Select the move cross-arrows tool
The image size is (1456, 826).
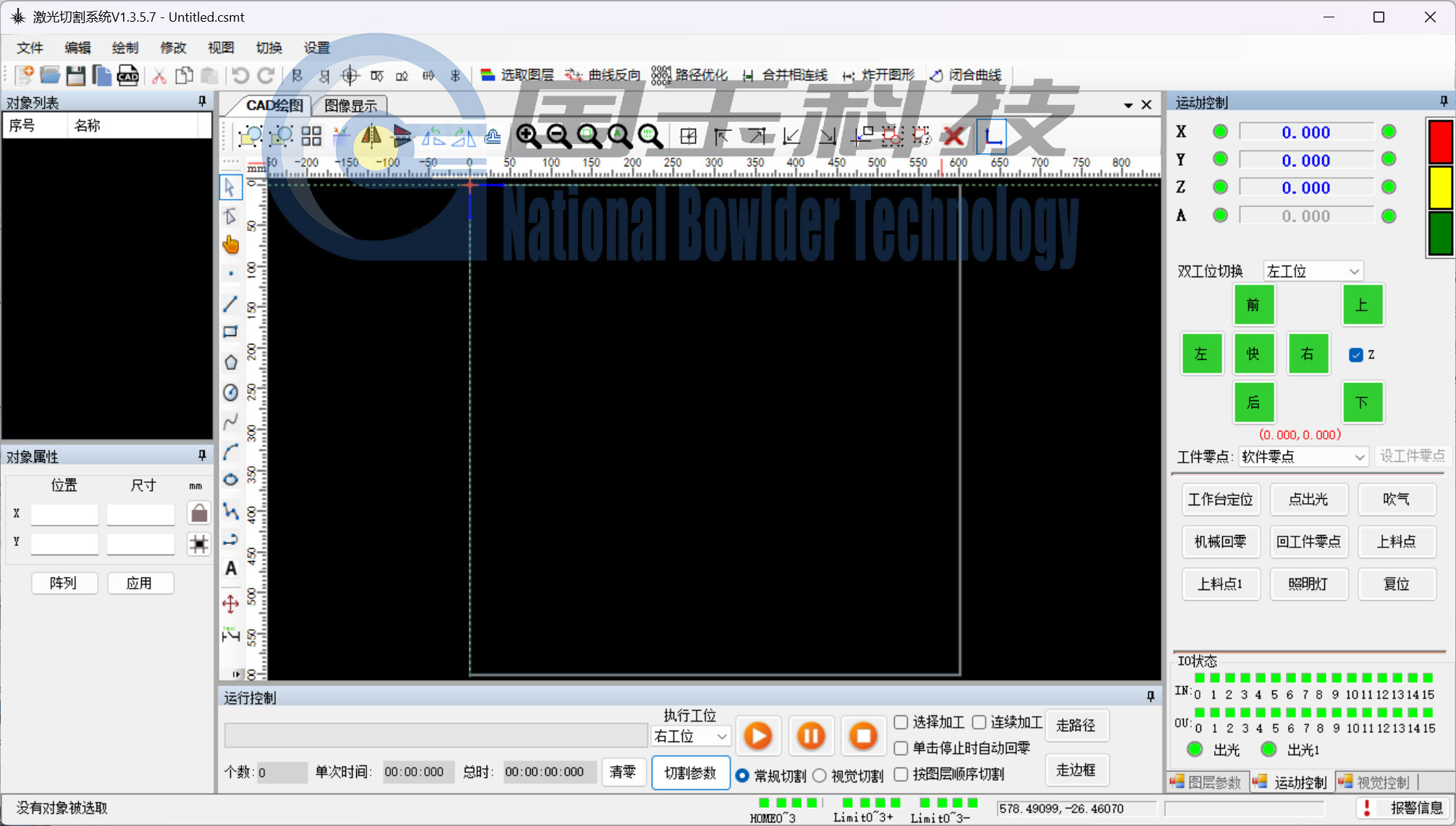pos(230,603)
